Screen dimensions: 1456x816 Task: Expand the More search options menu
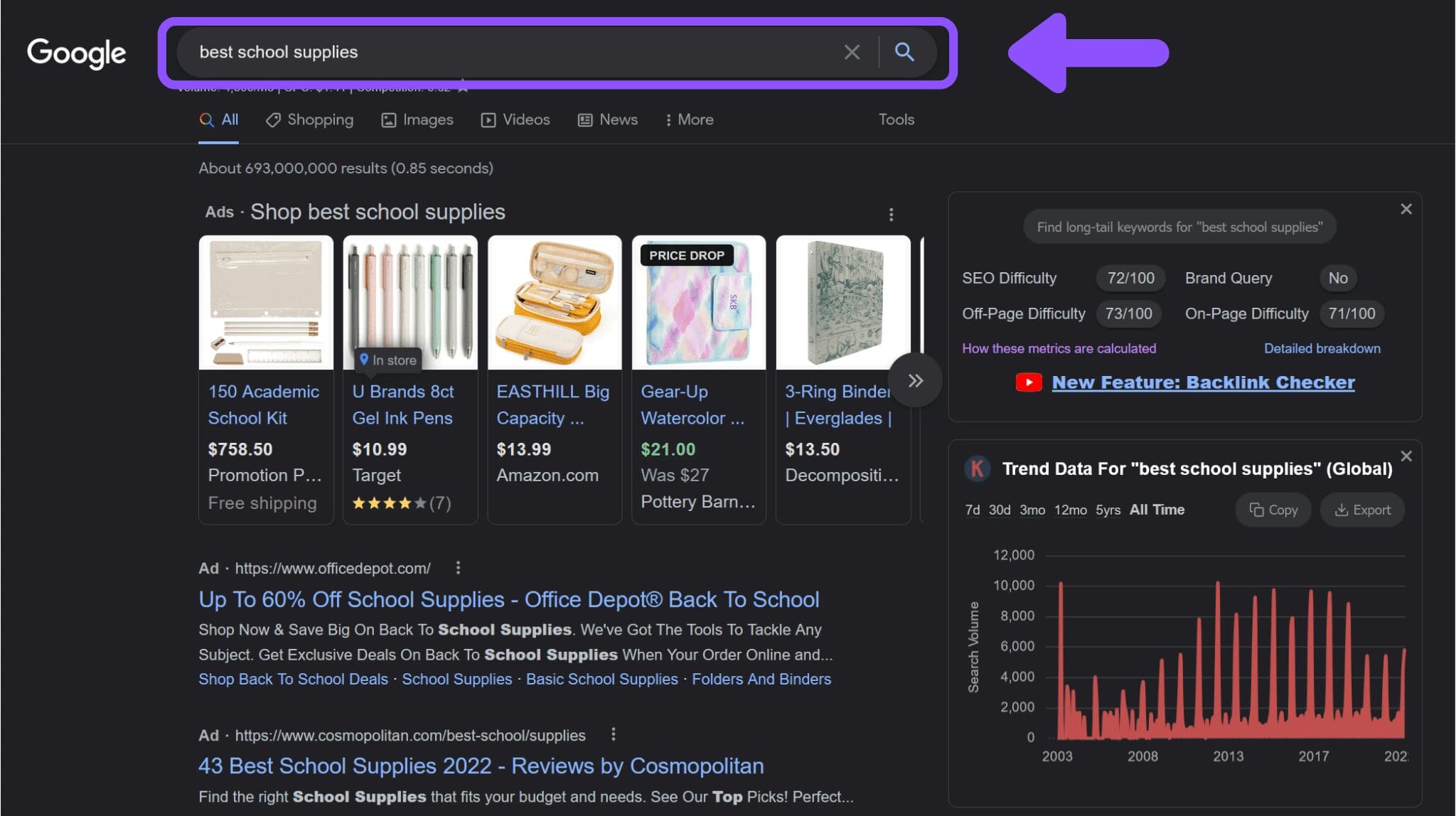click(689, 120)
